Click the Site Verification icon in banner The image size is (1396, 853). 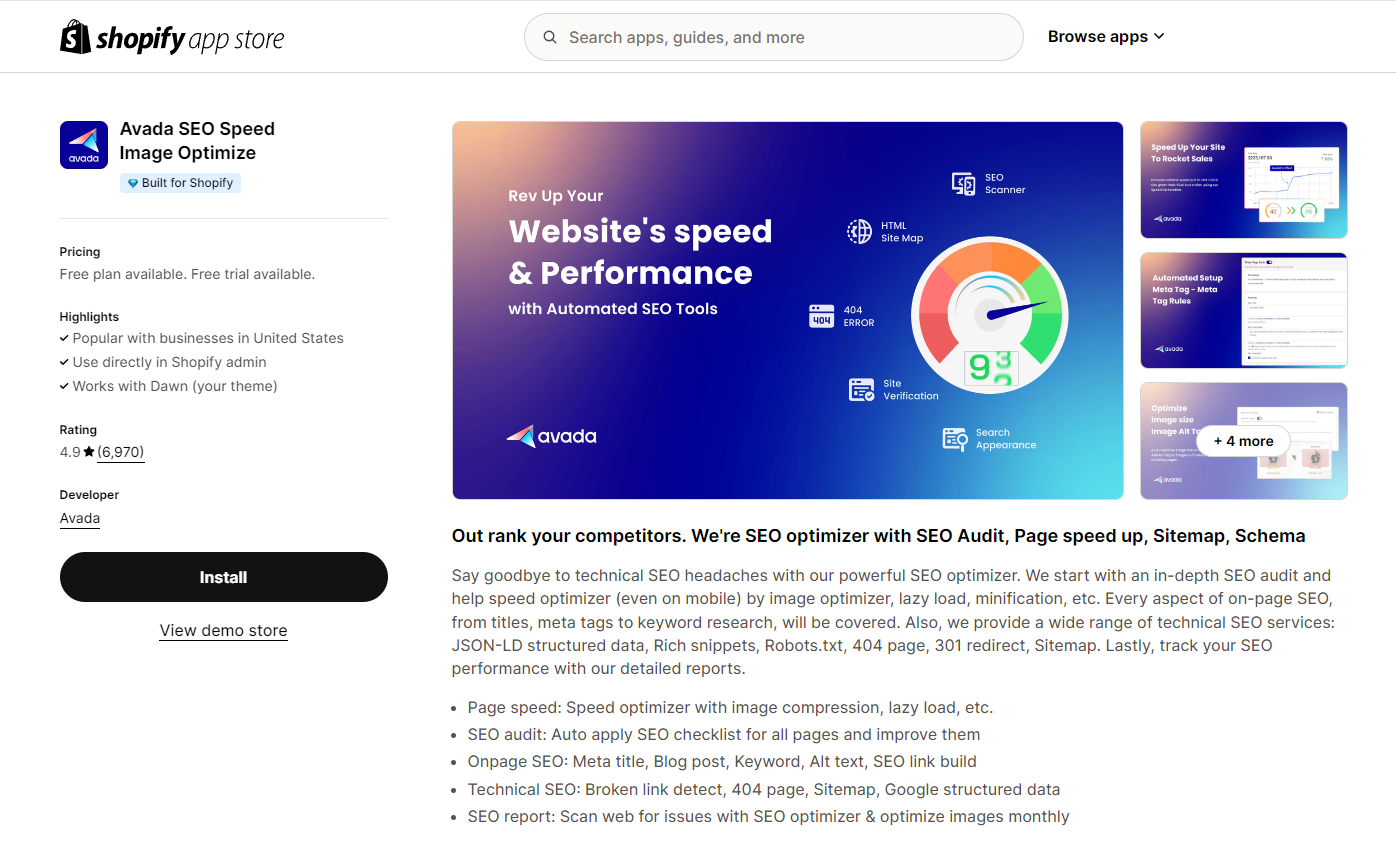click(861, 390)
